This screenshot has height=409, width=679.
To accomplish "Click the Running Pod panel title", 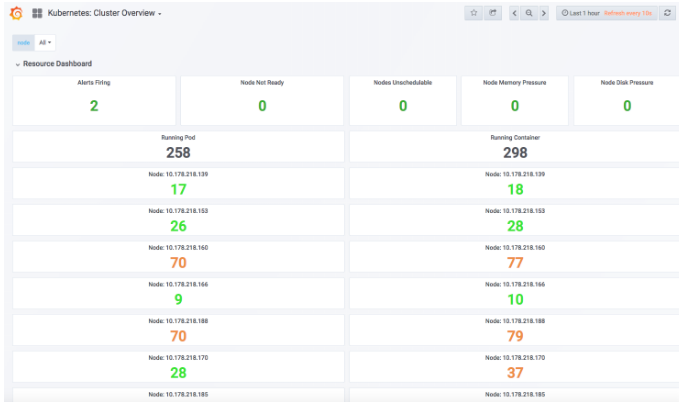I will [x=178, y=137].
